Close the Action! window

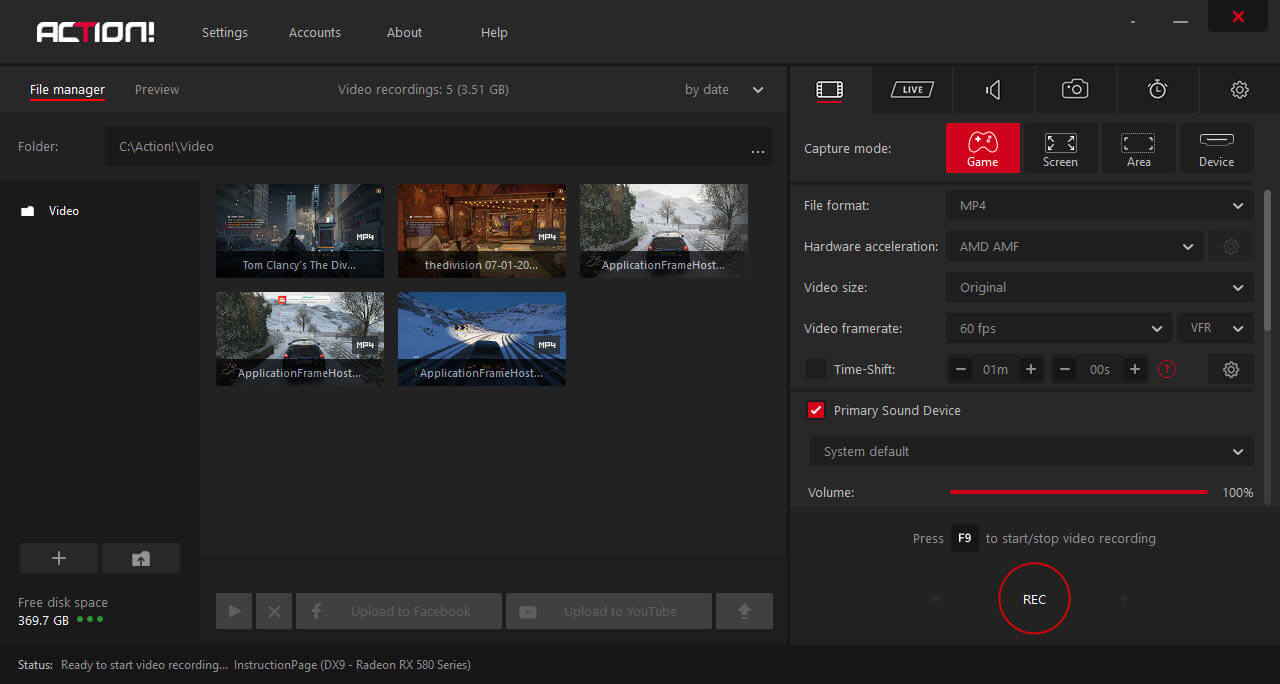(1238, 16)
